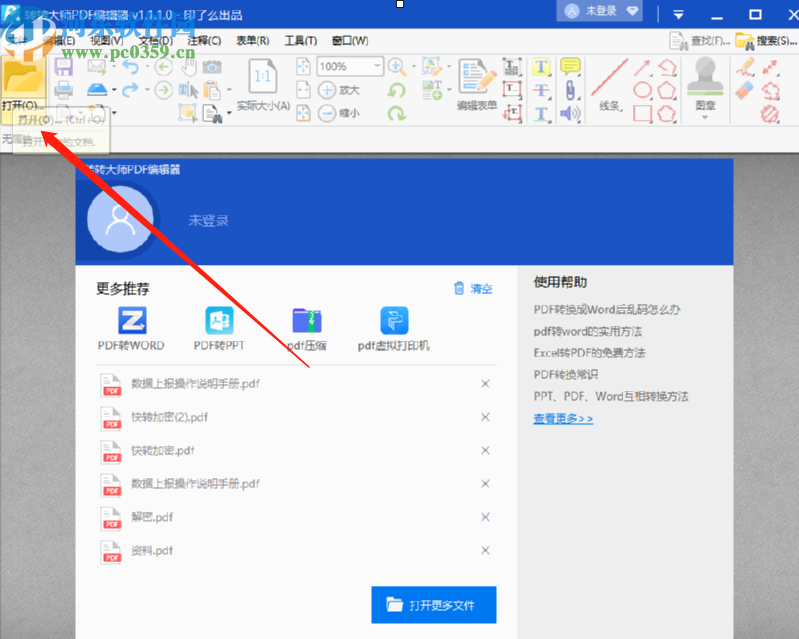This screenshot has height=639, width=799.
Task: Open the PDF转PPT recommended tool
Action: click(x=219, y=329)
